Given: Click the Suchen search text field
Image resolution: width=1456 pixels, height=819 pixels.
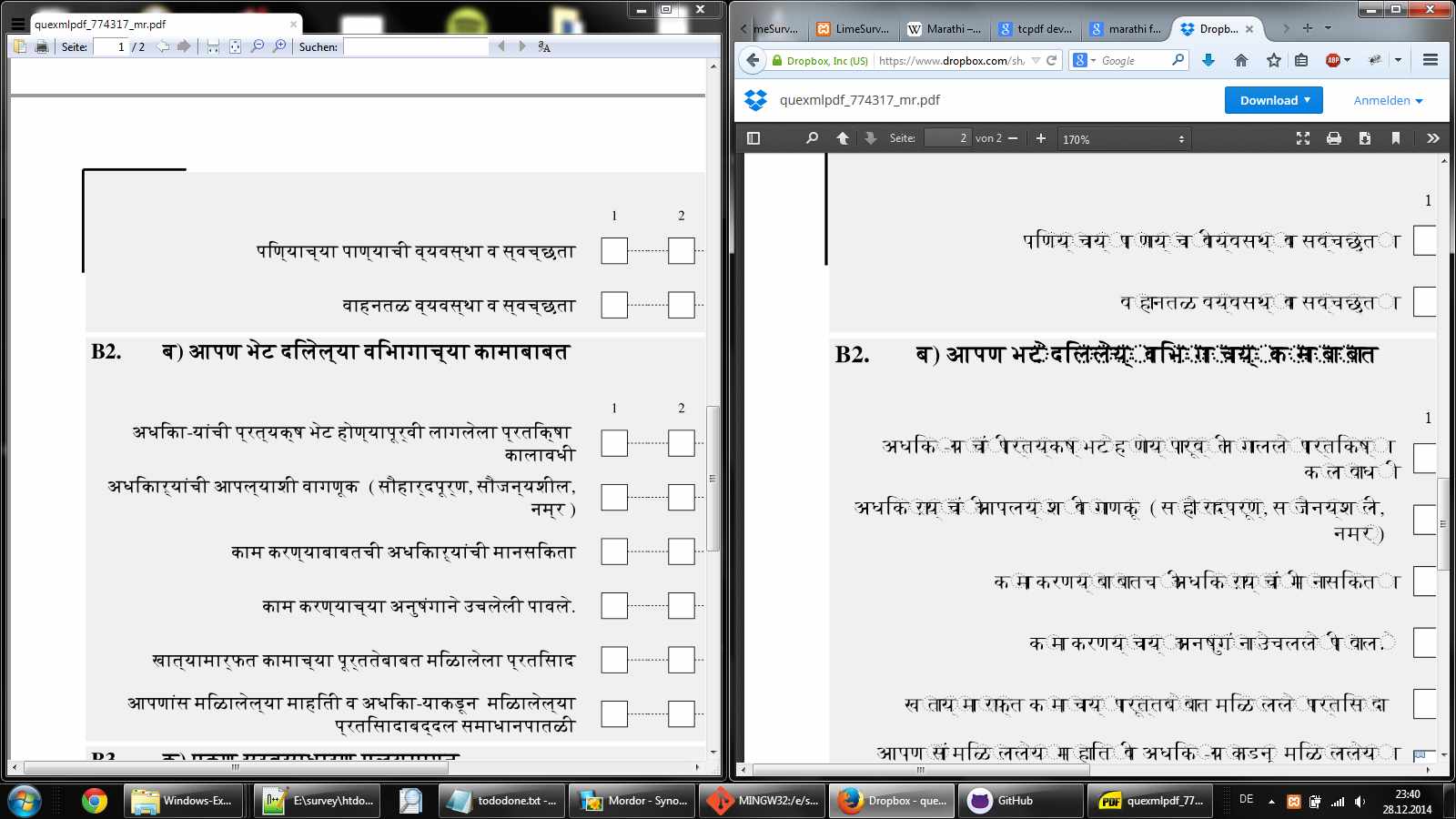Looking at the screenshot, I should (416, 46).
